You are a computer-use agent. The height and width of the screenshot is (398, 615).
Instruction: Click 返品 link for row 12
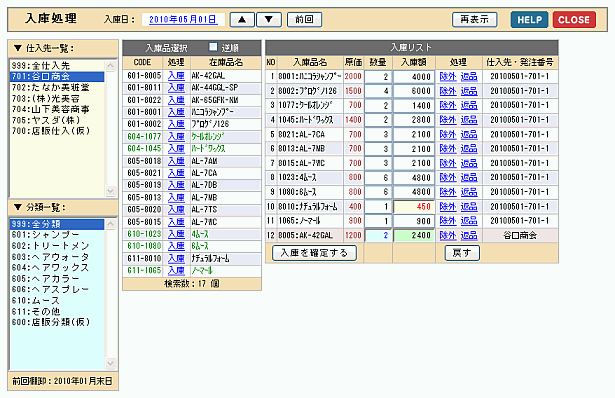(x=469, y=235)
